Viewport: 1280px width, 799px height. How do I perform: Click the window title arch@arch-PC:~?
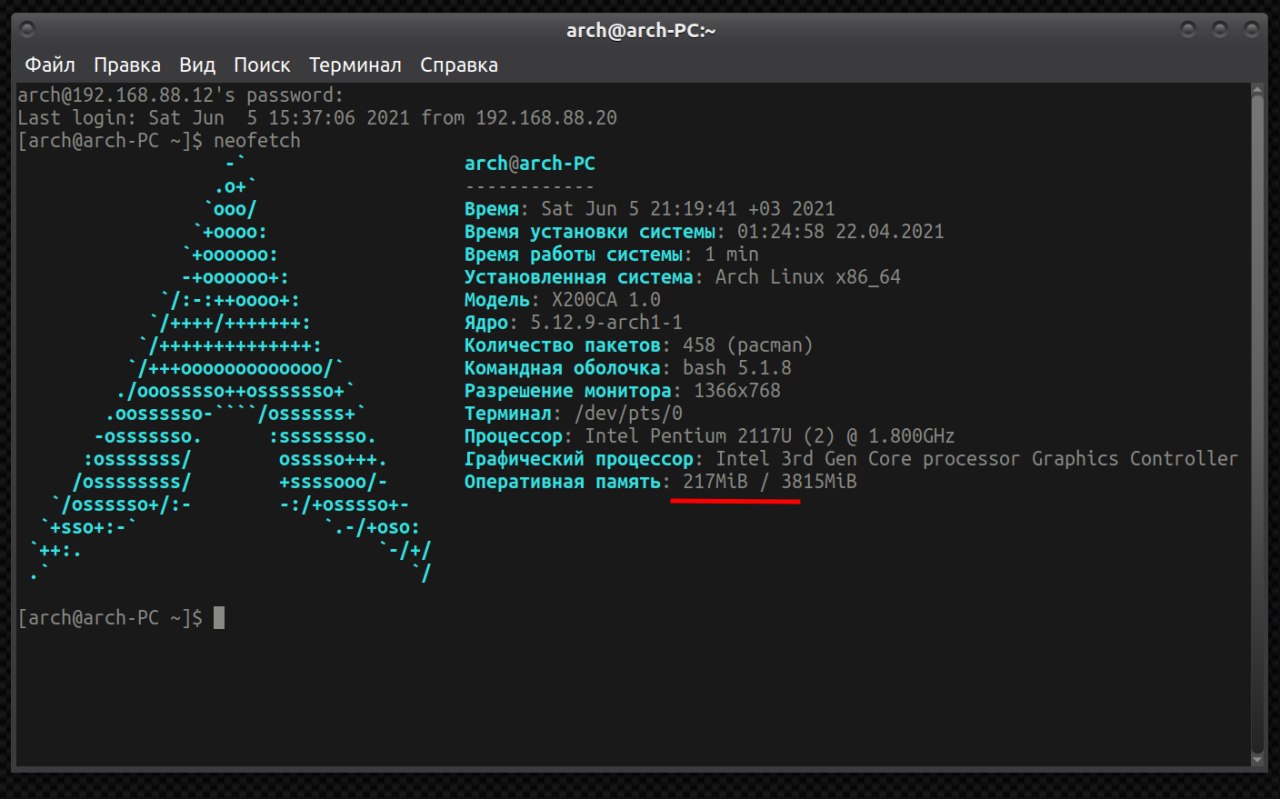point(640,30)
